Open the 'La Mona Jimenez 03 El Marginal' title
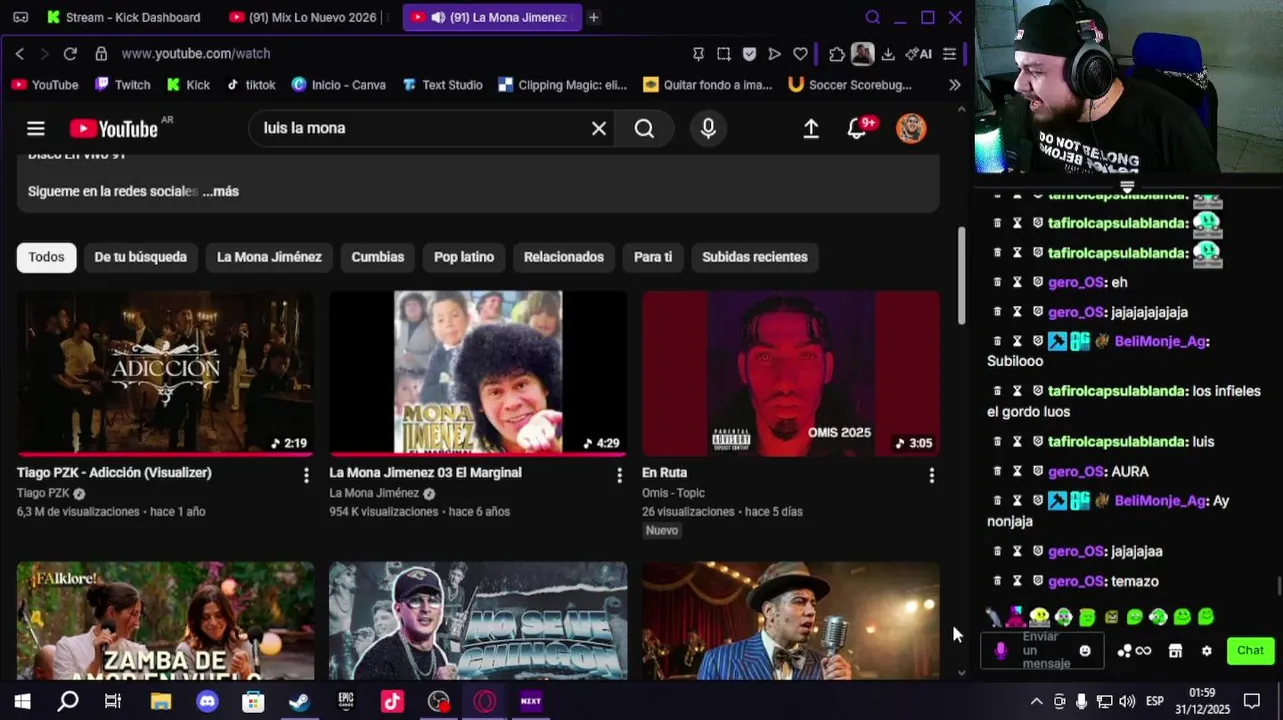Viewport: 1283px width, 720px height. (425, 472)
